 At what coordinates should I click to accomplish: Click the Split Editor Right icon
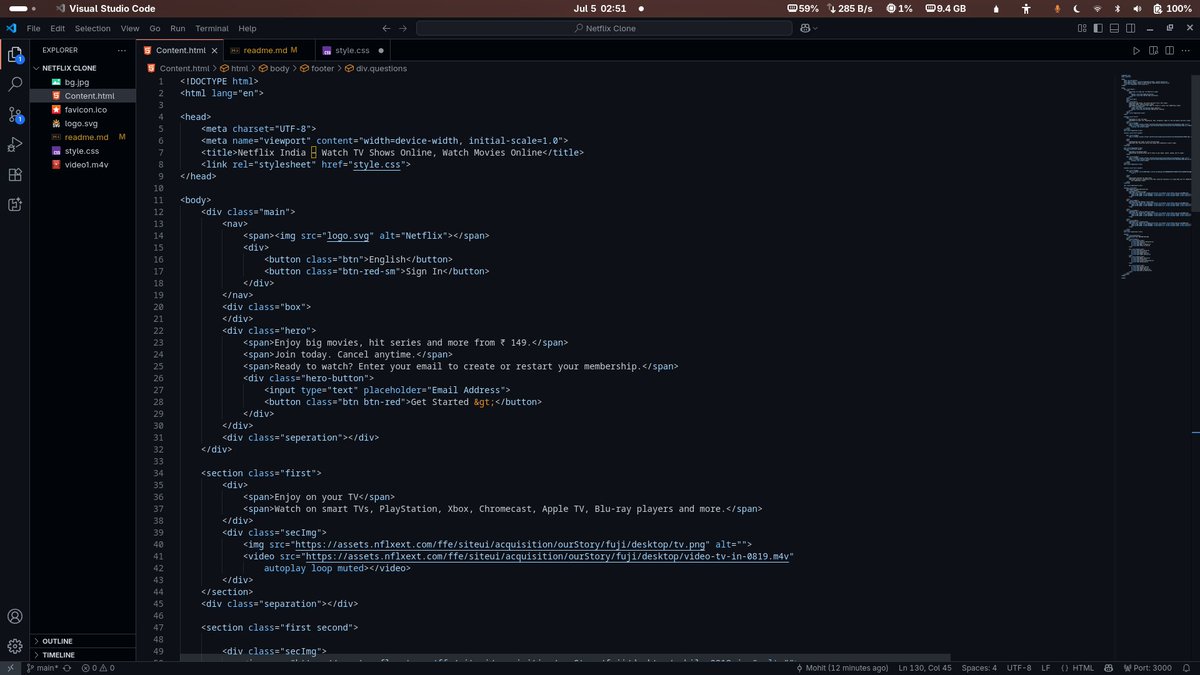(1169, 50)
